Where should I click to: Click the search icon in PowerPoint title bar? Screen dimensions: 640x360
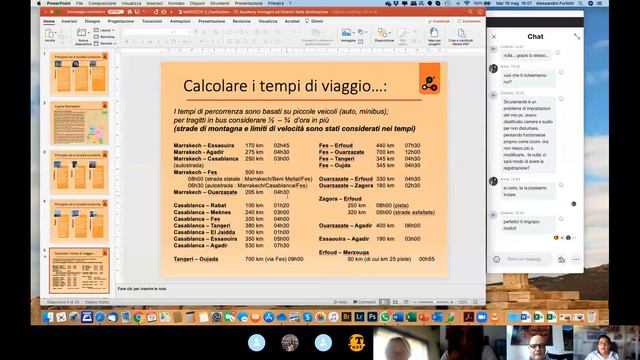[x=471, y=12]
